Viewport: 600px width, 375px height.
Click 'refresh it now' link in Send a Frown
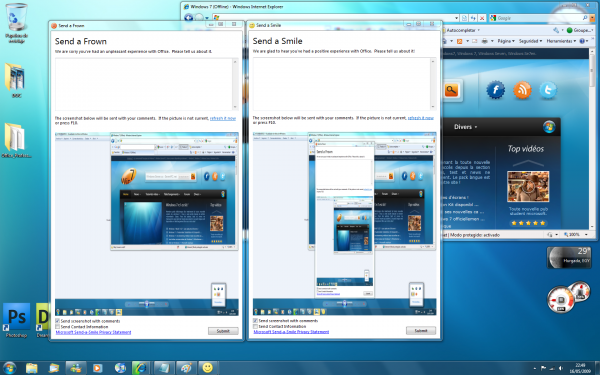pyautogui.click(x=223, y=118)
